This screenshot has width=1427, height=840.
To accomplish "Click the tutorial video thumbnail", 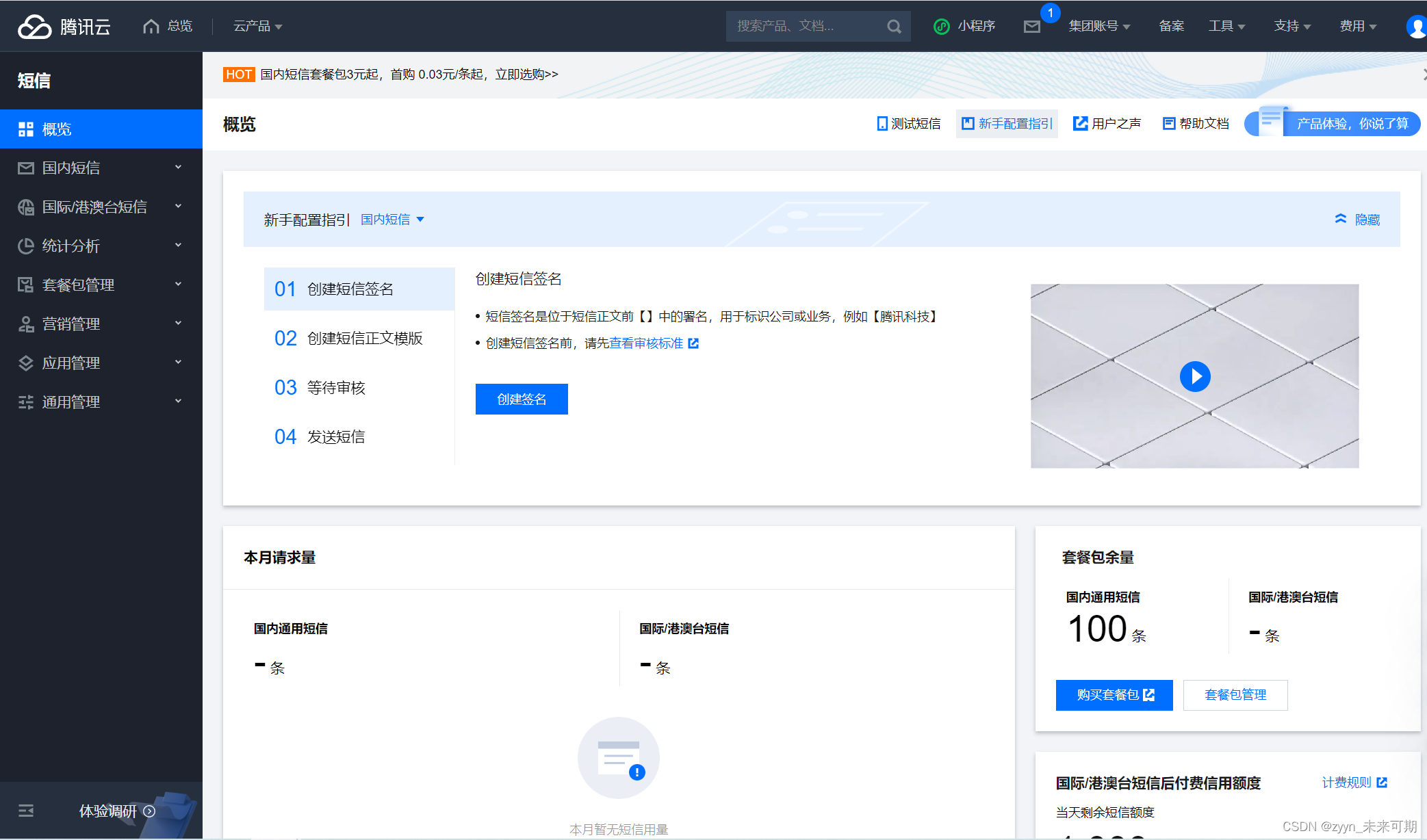I will [1195, 376].
